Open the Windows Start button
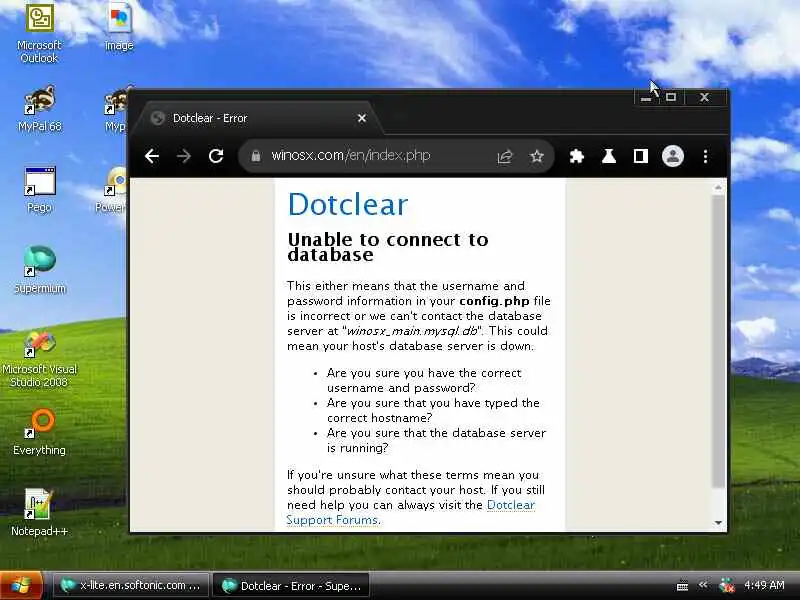800x600 pixels. pyautogui.click(x=21, y=586)
